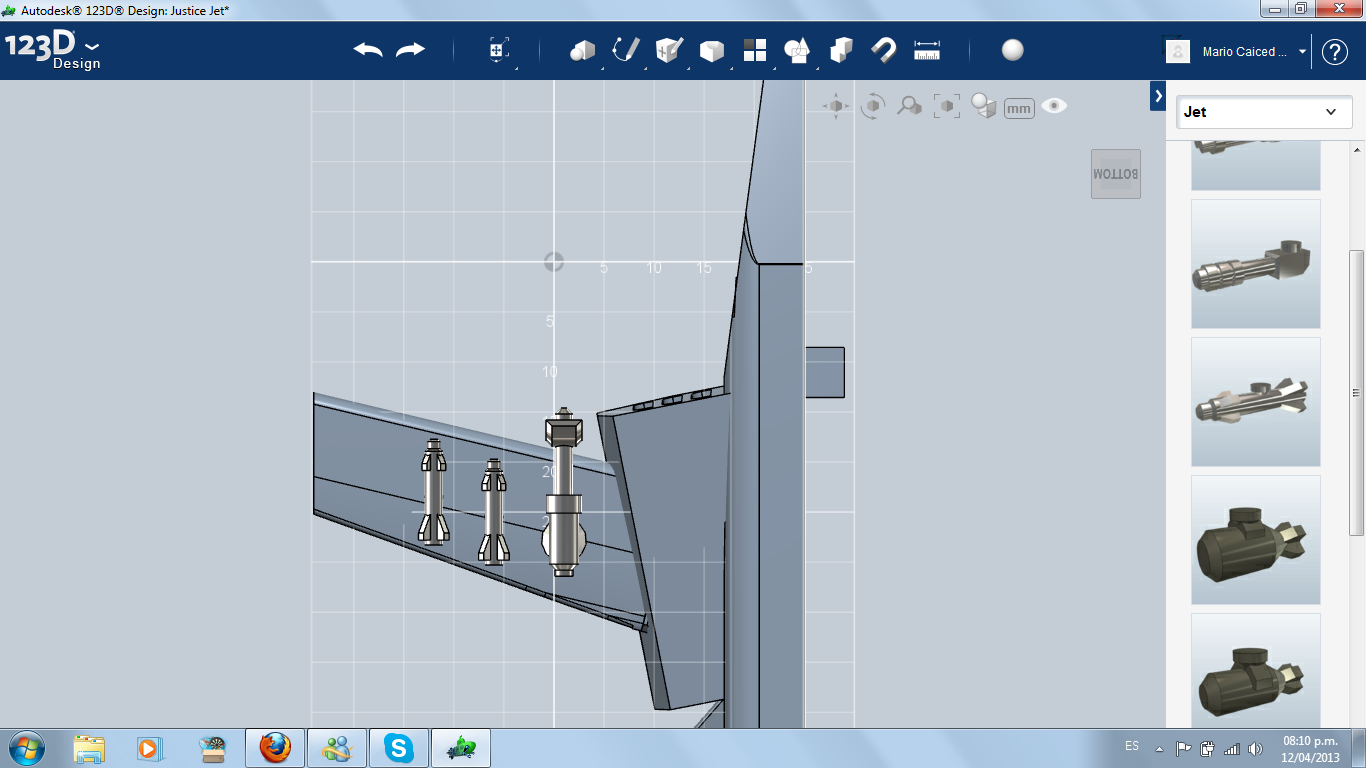Click the volume icon in tray
The height and width of the screenshot is (768, 1366).
point(1253,748)
